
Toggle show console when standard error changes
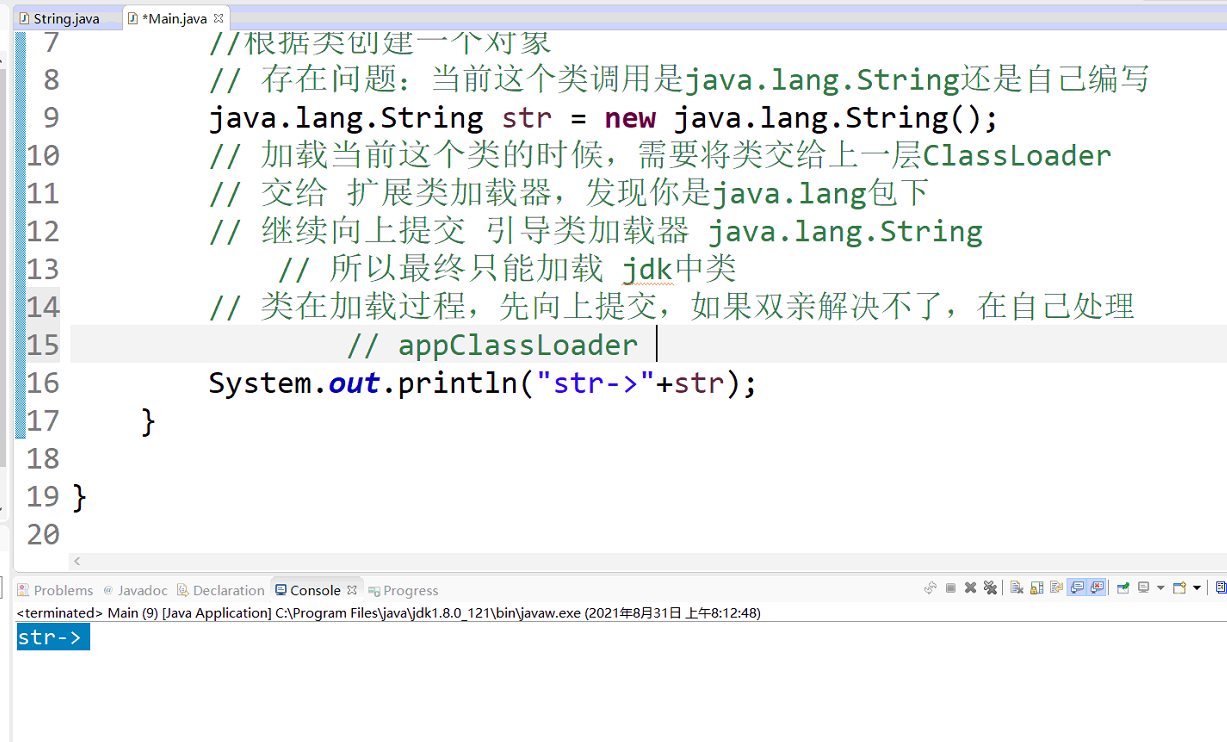click(x=1097, y=588)
